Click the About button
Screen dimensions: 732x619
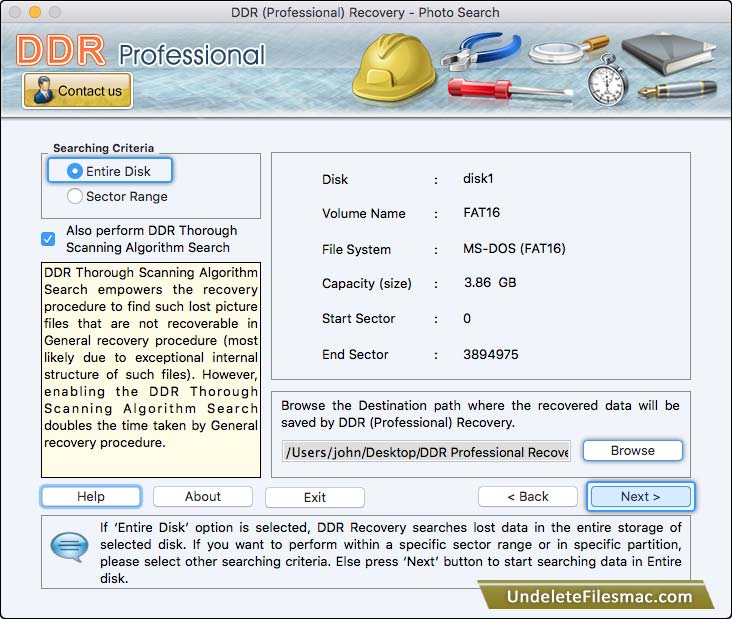click(x=203, y=496)
